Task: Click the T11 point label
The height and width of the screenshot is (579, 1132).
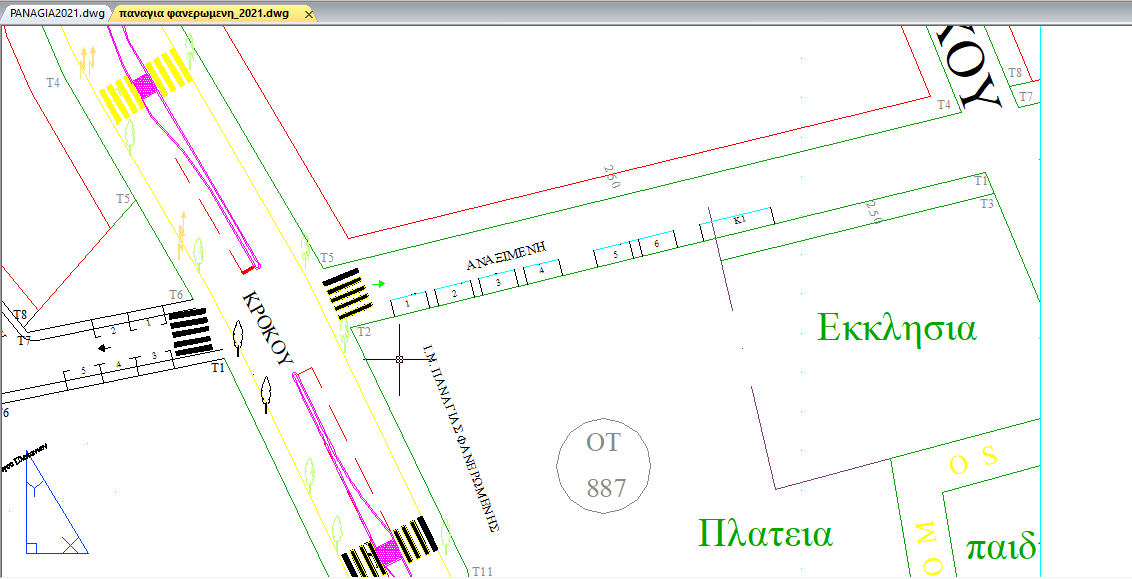Action: tap(483, 570)
